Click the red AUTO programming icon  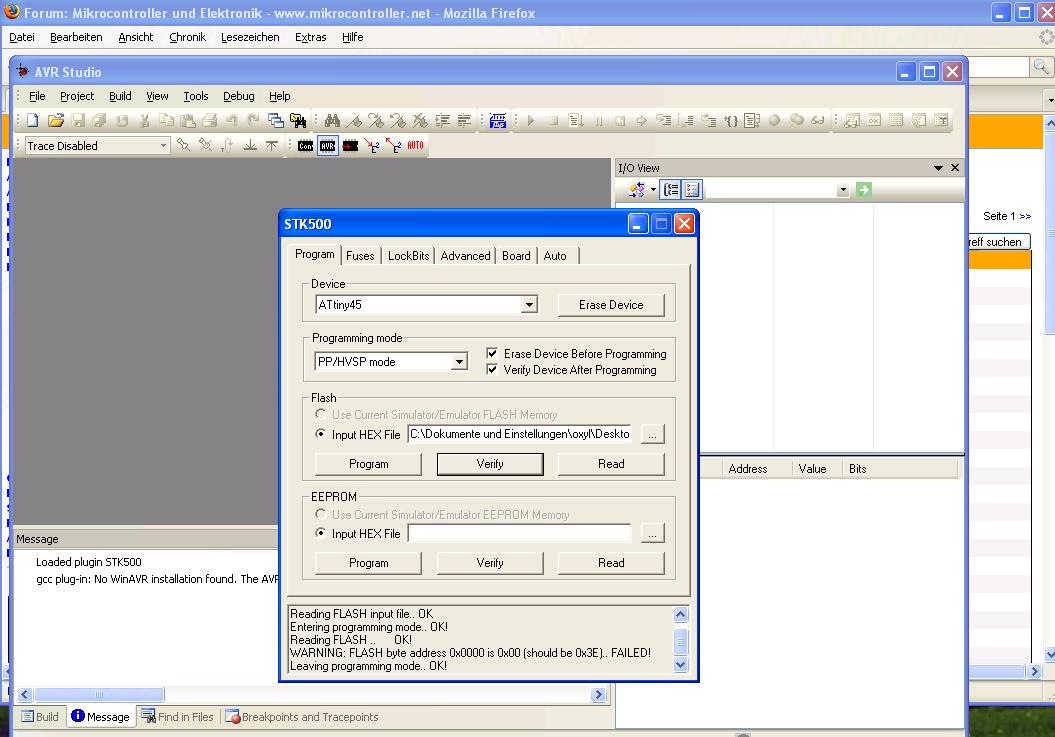click(x=415, y=145)
